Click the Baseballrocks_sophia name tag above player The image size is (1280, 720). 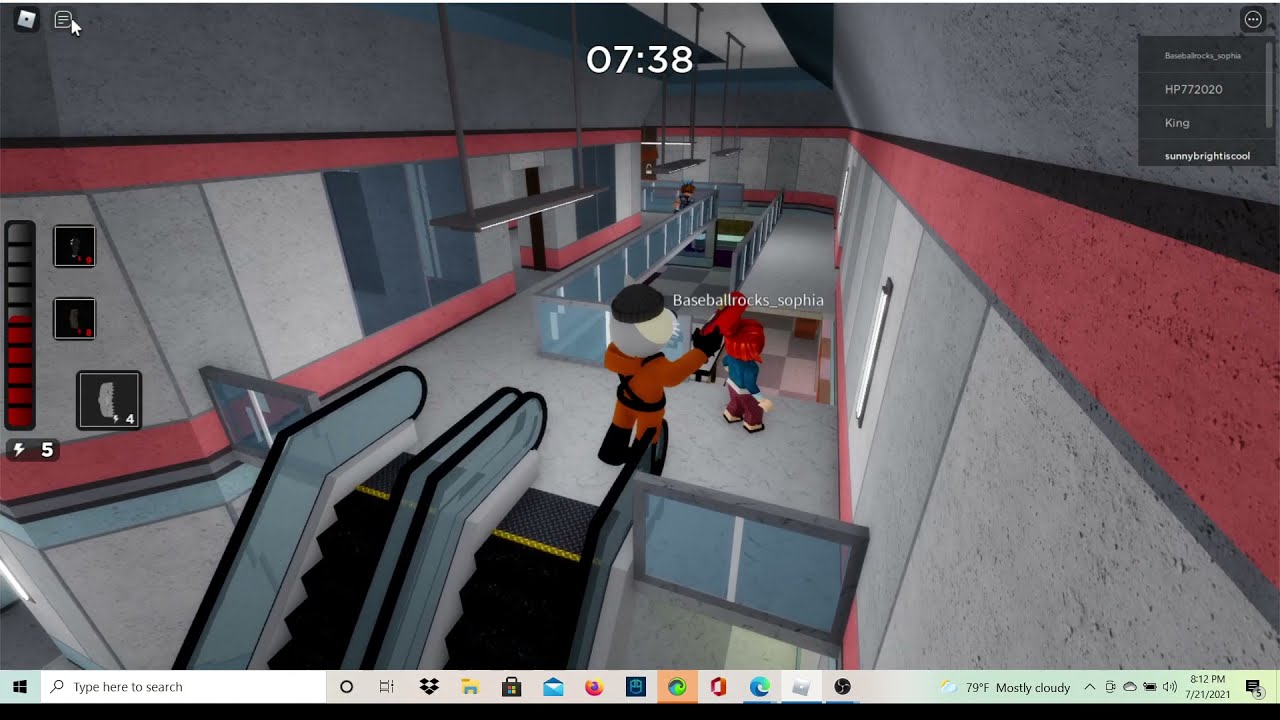pyautogui.click(x=748, y=300)
